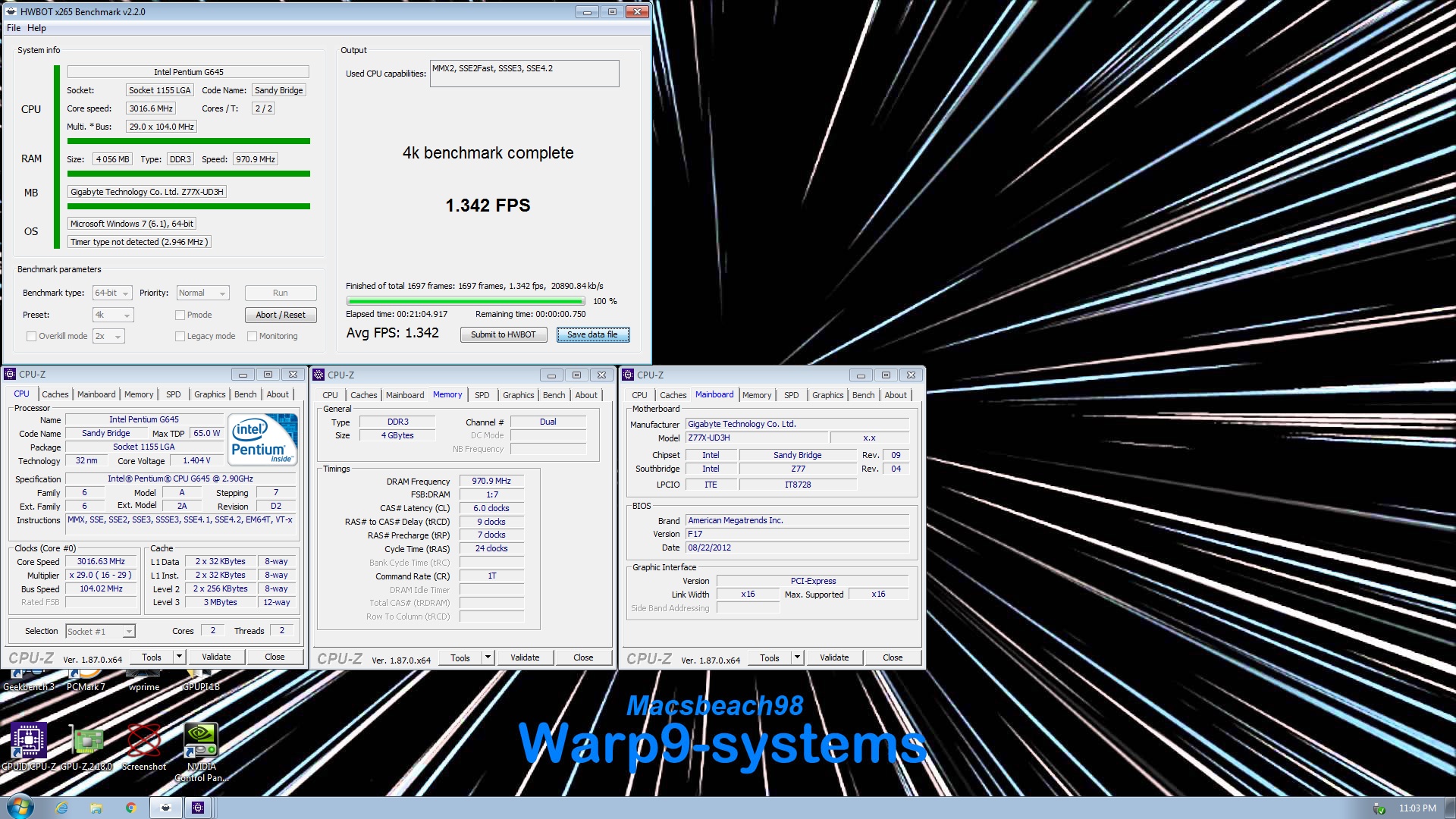Click Validate in CPU-Z Memory window
This screenshot has width=1456, height=819.
(525, 657)
